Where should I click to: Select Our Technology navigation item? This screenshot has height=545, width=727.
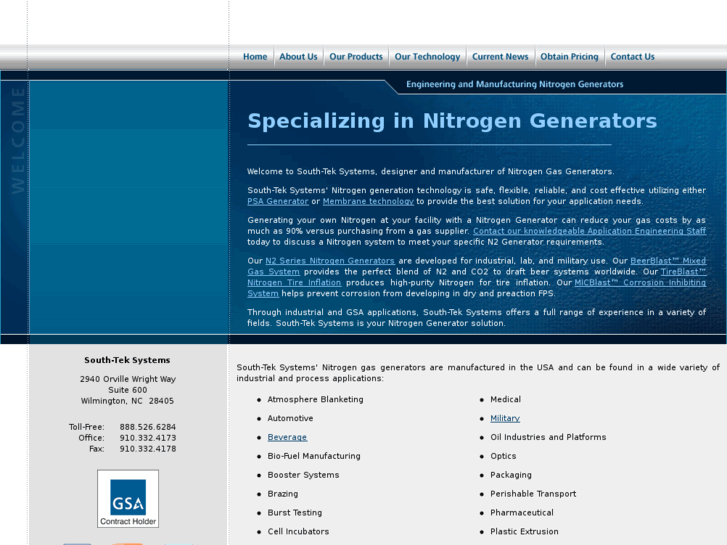(x=427, y=57)
